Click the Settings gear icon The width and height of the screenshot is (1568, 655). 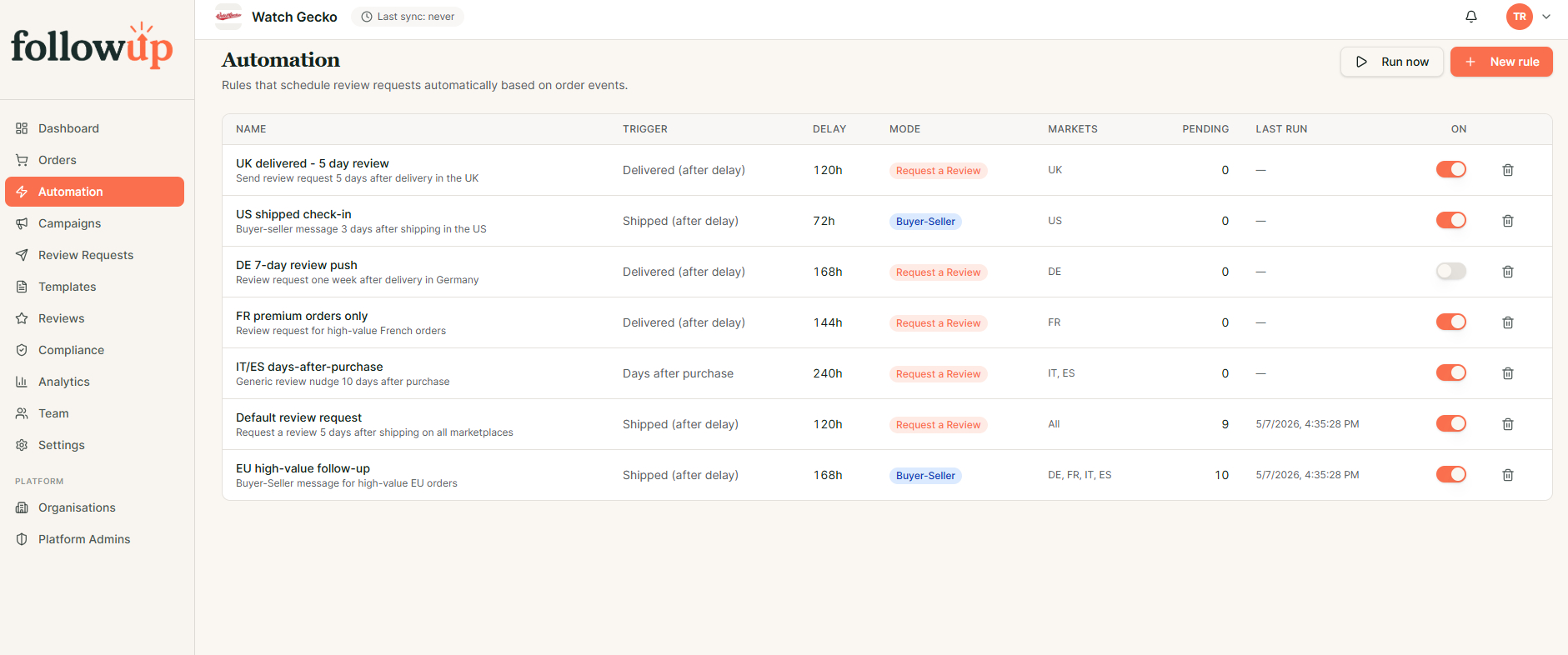22,445
